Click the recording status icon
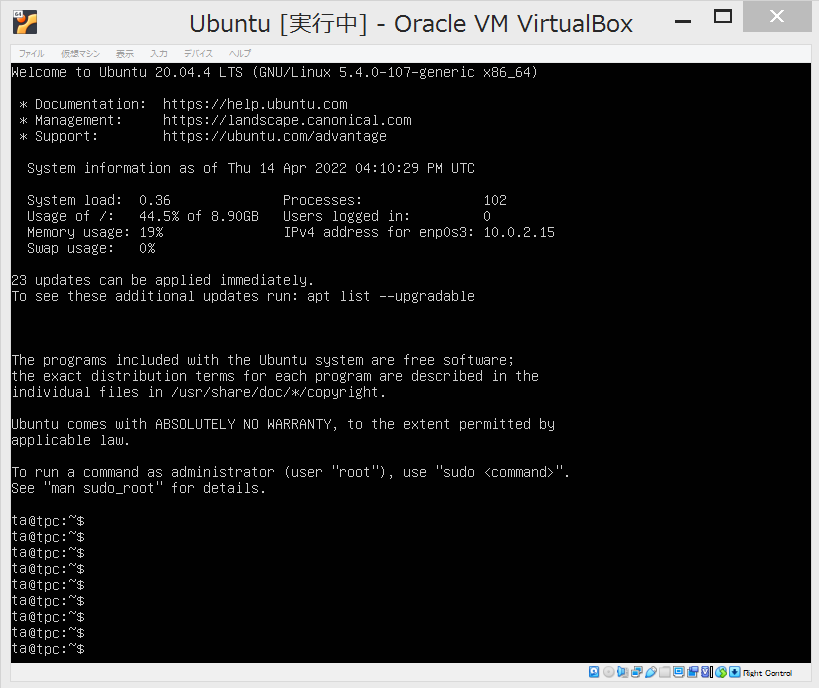This screenshot has width=819, height=688. [x=693, y=672]
